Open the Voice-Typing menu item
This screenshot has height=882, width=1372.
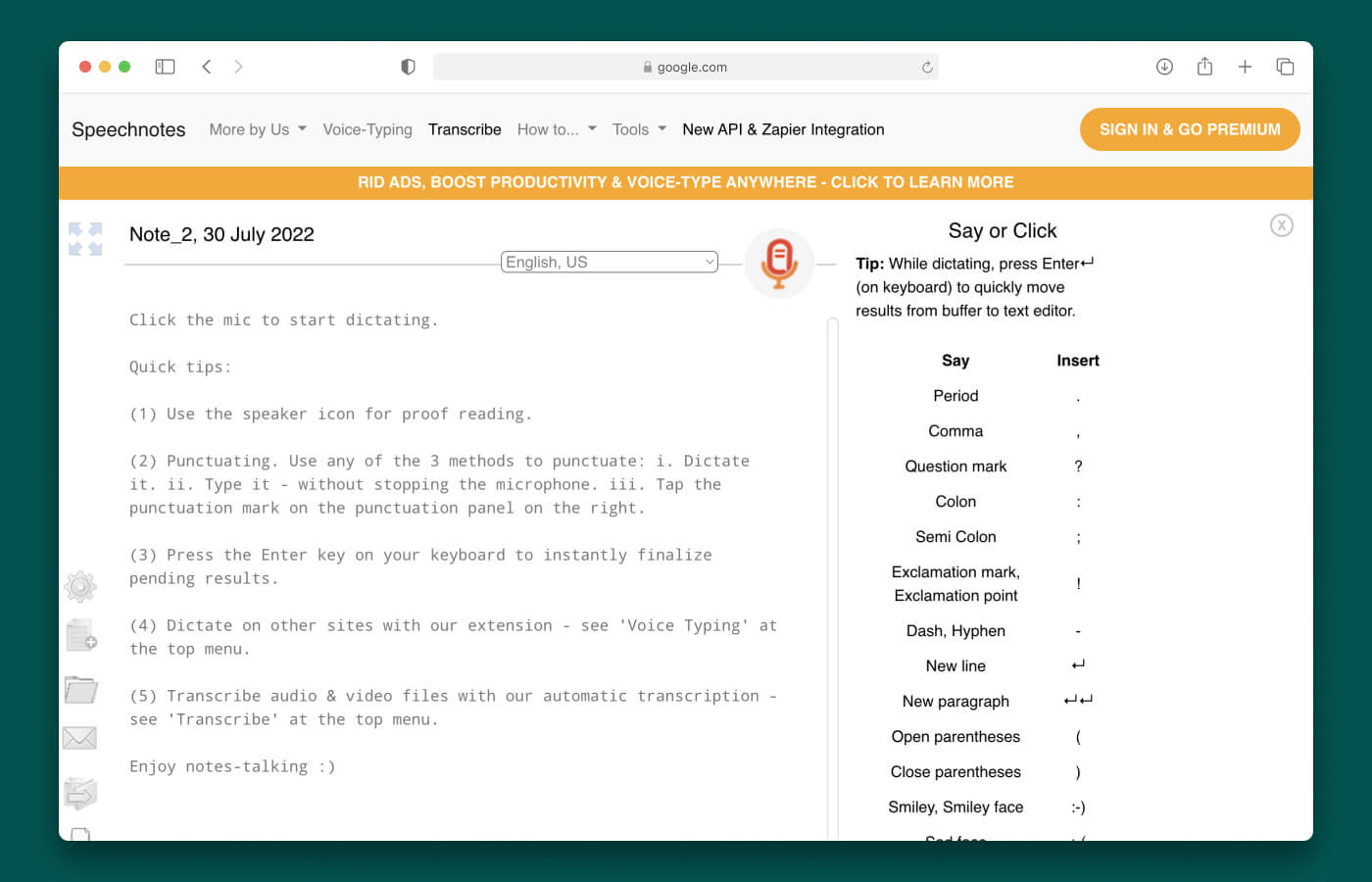coord(367,129)
